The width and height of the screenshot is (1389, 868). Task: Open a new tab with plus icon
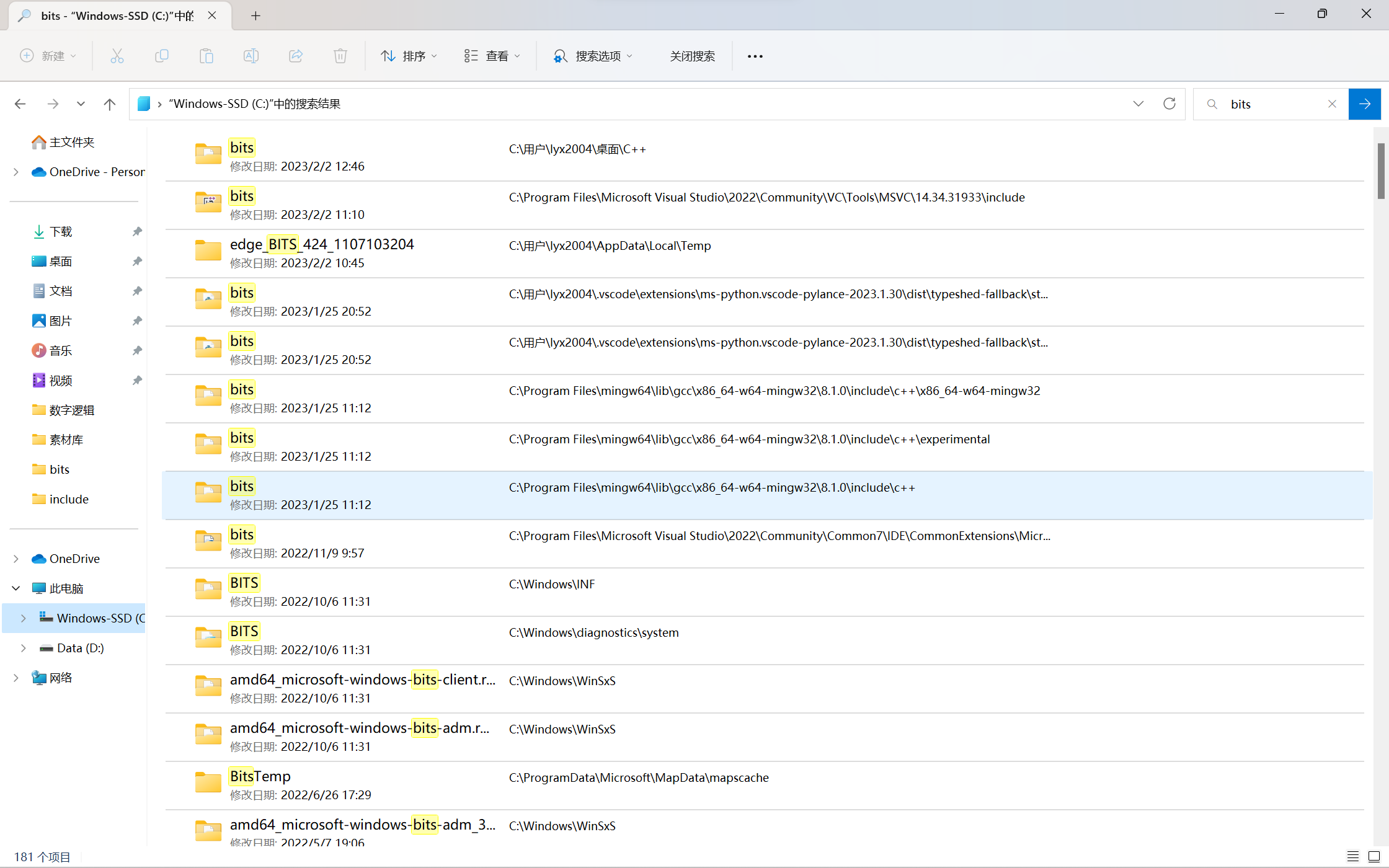coord(255,16)
